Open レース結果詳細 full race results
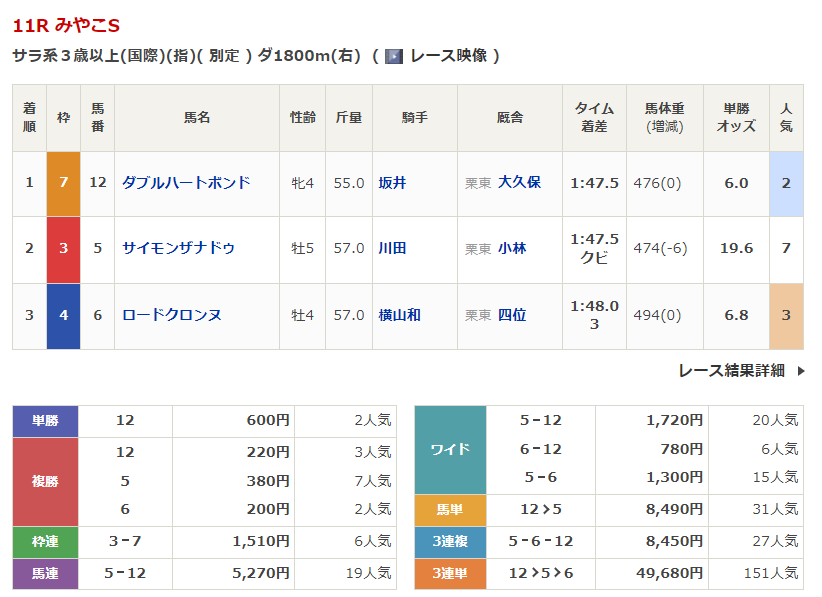The height and width of the screenshot is (597, 822). (x=731, y=371)
